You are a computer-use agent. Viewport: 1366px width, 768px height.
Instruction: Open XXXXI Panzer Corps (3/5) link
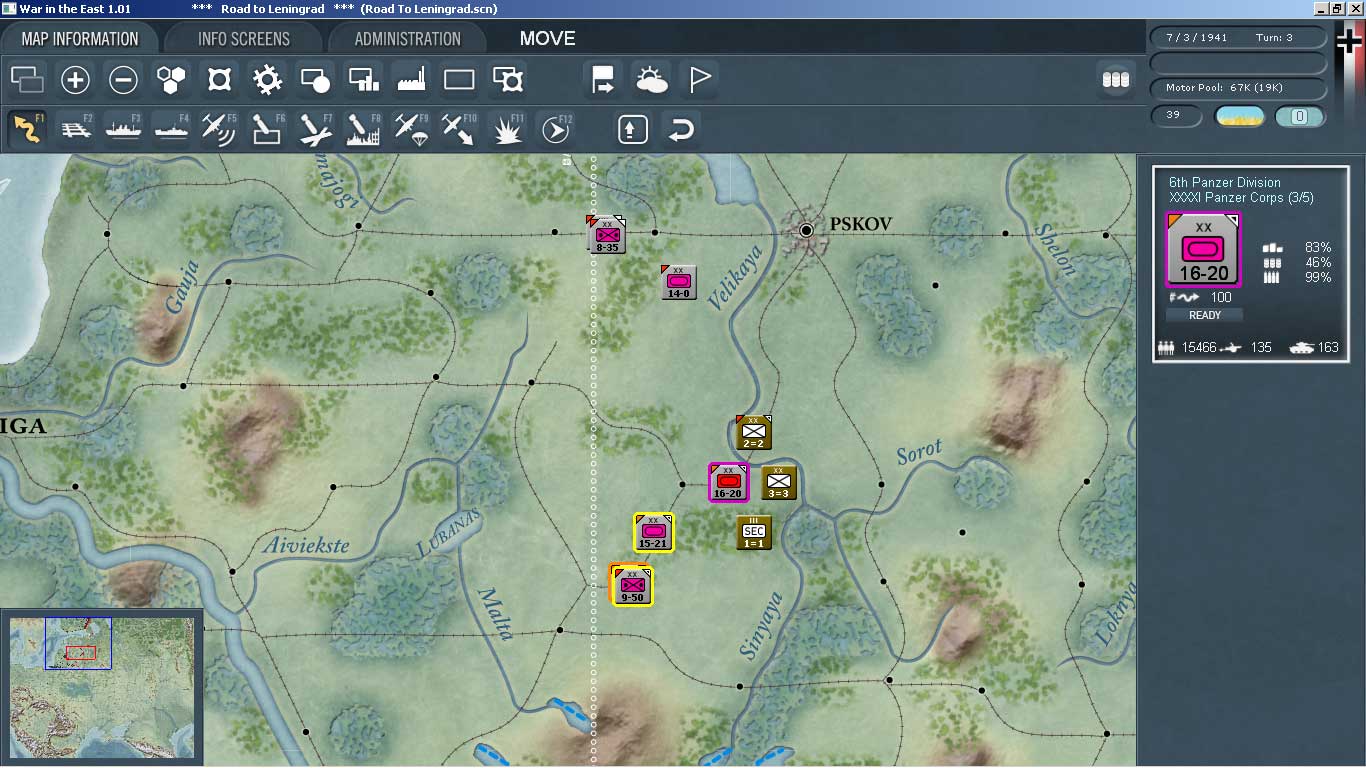click(1241, 198)
